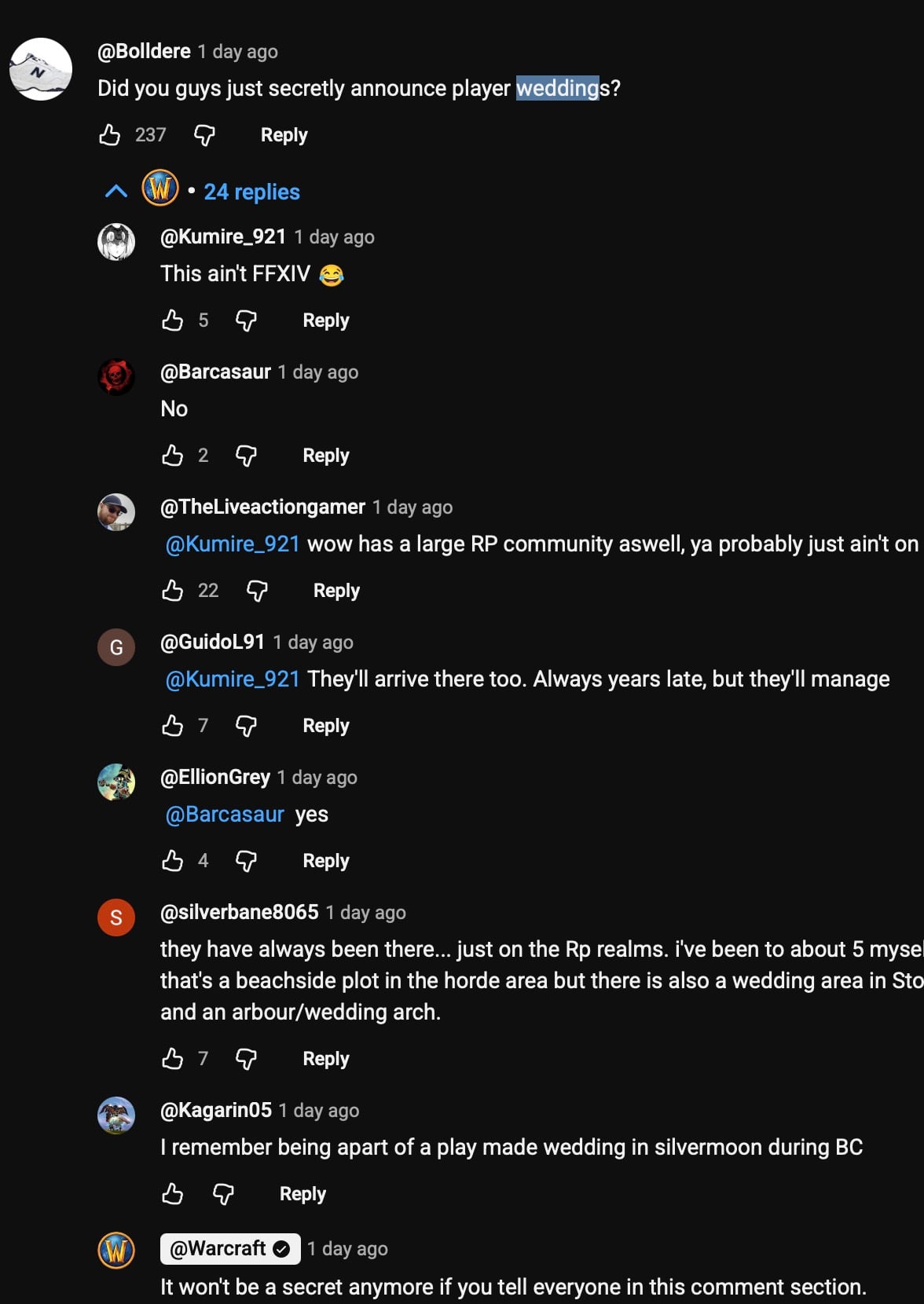Like Bolldere's comment about player weddings
This screenshot has width=924, height=1304.
coord(110,135)
